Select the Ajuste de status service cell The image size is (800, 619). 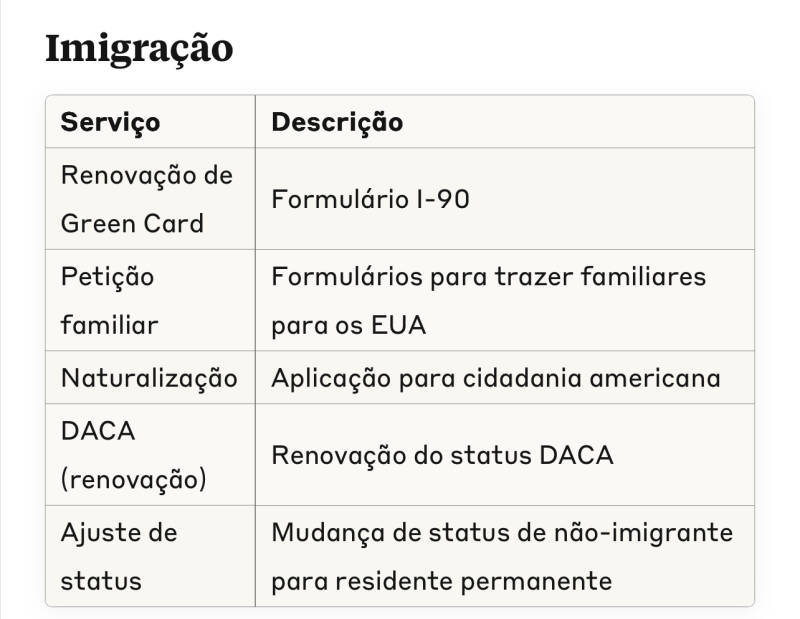pyautogui.click(x=118, y=556)
